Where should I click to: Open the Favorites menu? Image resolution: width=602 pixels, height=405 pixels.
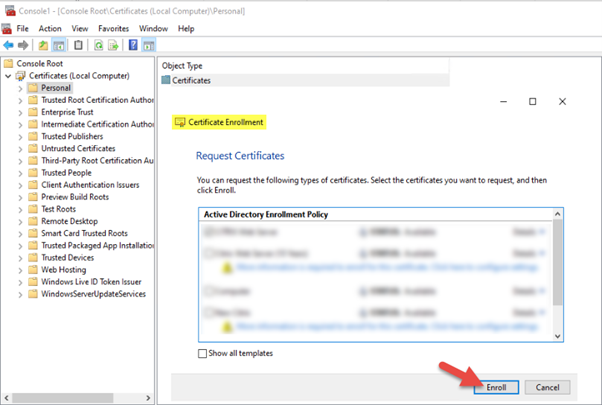pos(113,28)
